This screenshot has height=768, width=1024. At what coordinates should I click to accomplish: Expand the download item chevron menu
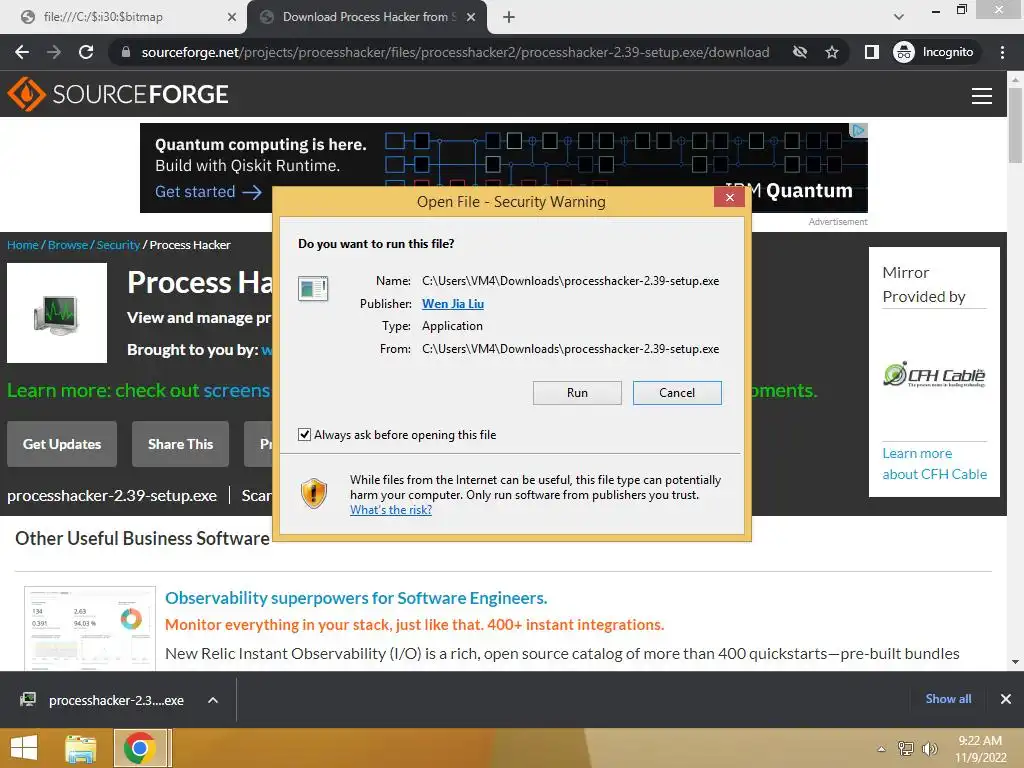213,700
